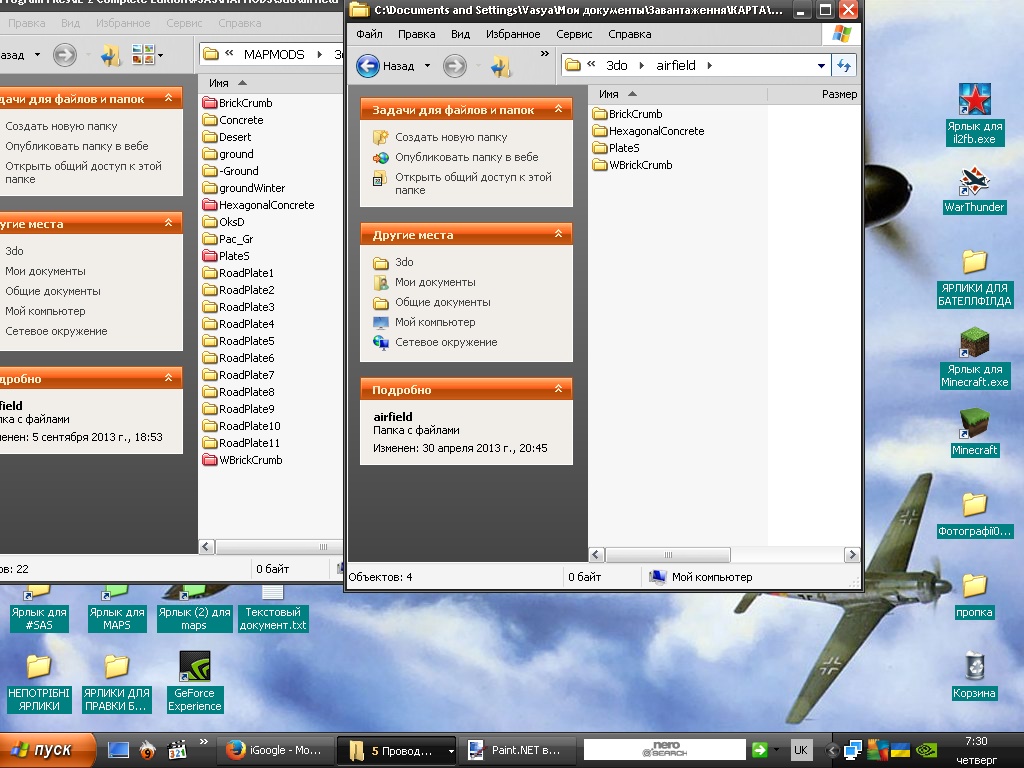Open the HexagonalConcrete folder in the airfield window
1024x768 pixels.
pos(655,131)
